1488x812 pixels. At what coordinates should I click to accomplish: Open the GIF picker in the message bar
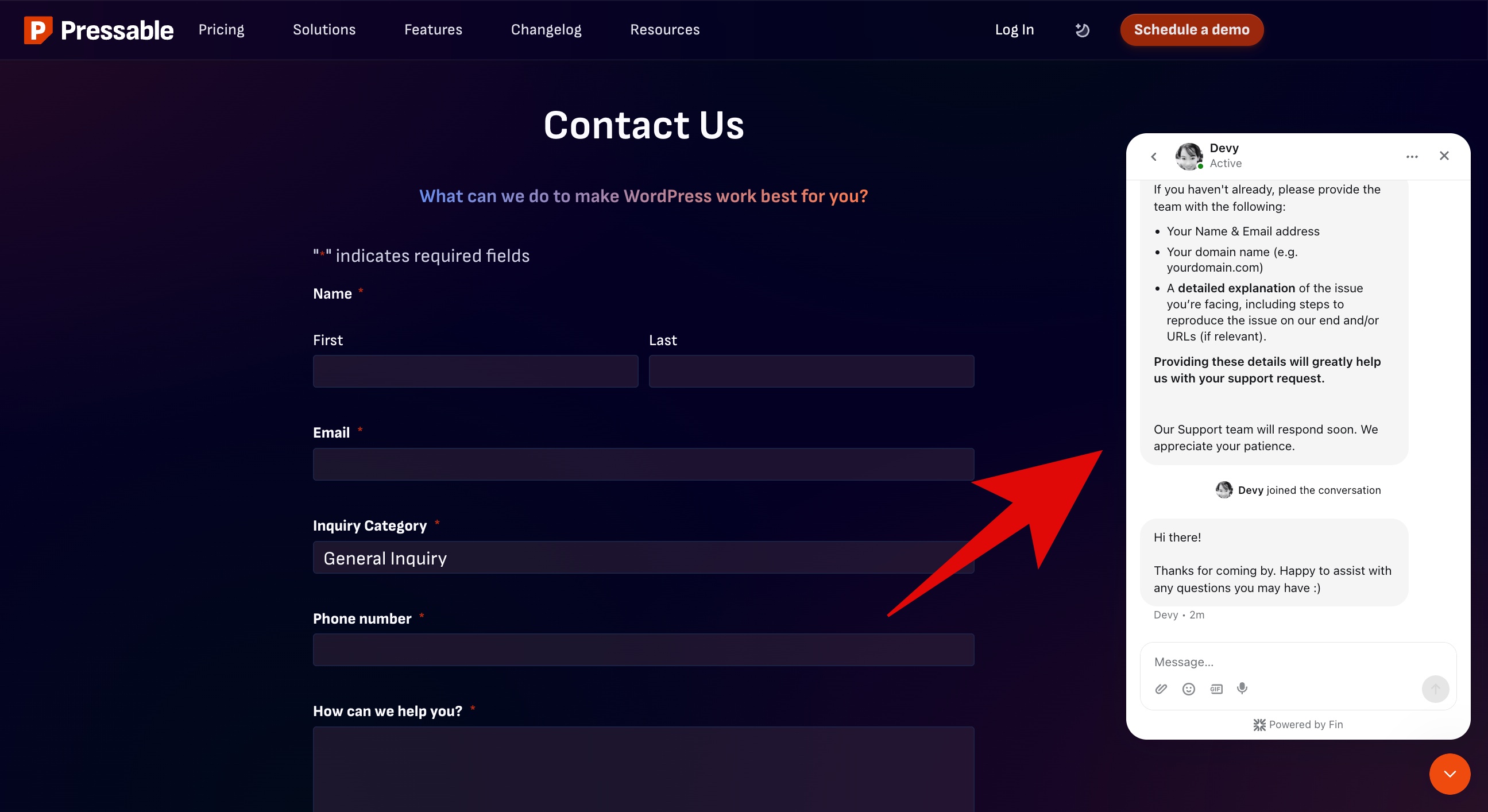point(1216,689)
